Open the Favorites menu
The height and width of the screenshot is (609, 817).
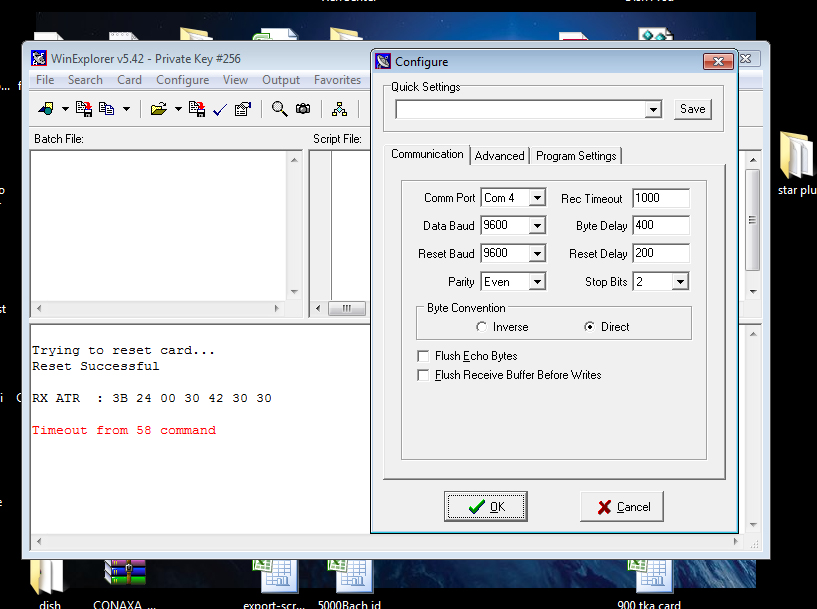(x=337, y=80)
